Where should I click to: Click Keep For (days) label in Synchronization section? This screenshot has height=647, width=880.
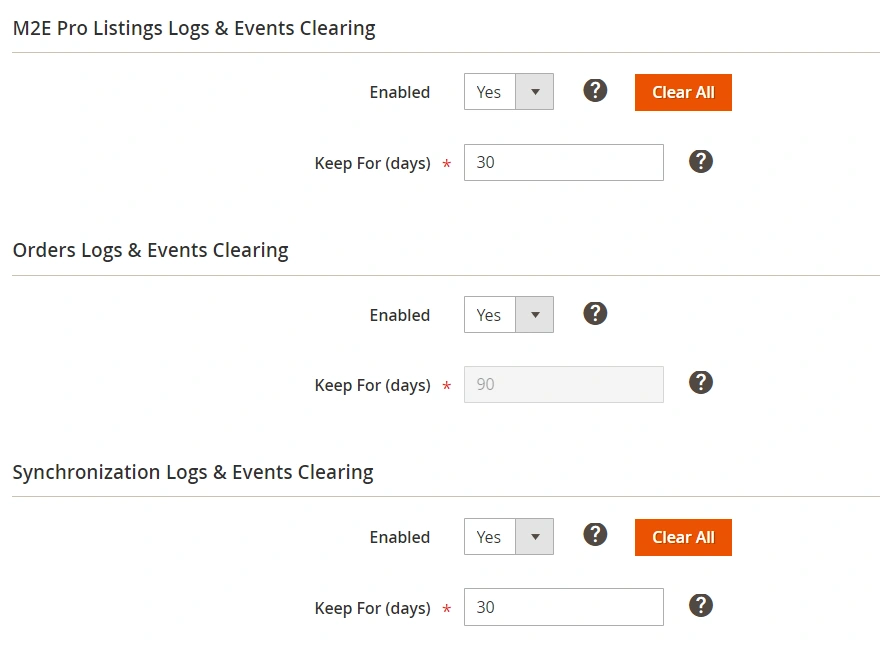(372, 608)
